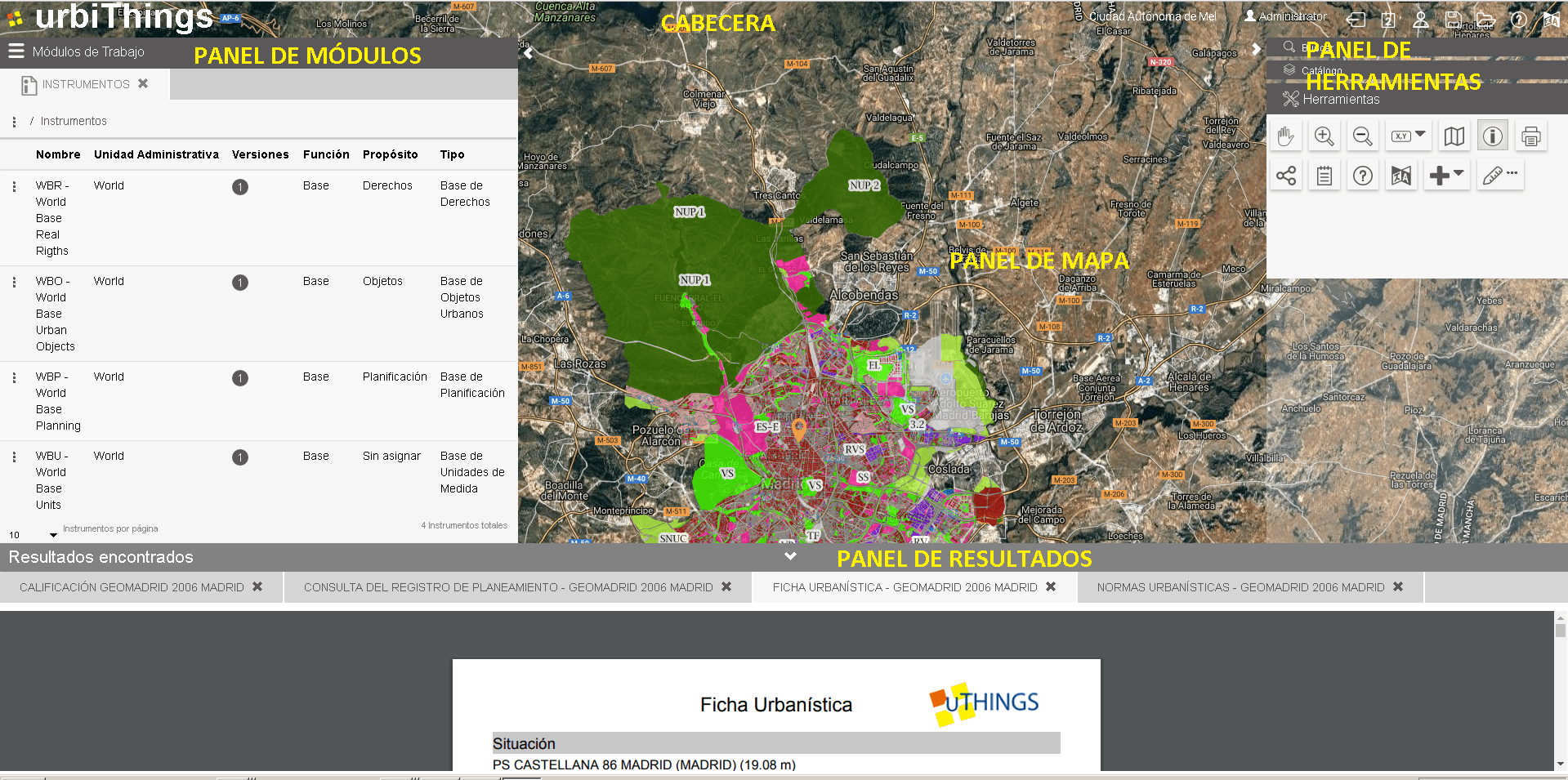This screenshot has height=780, width=1568.
Task: Expand the Catálogo section
Action: 1417,71
